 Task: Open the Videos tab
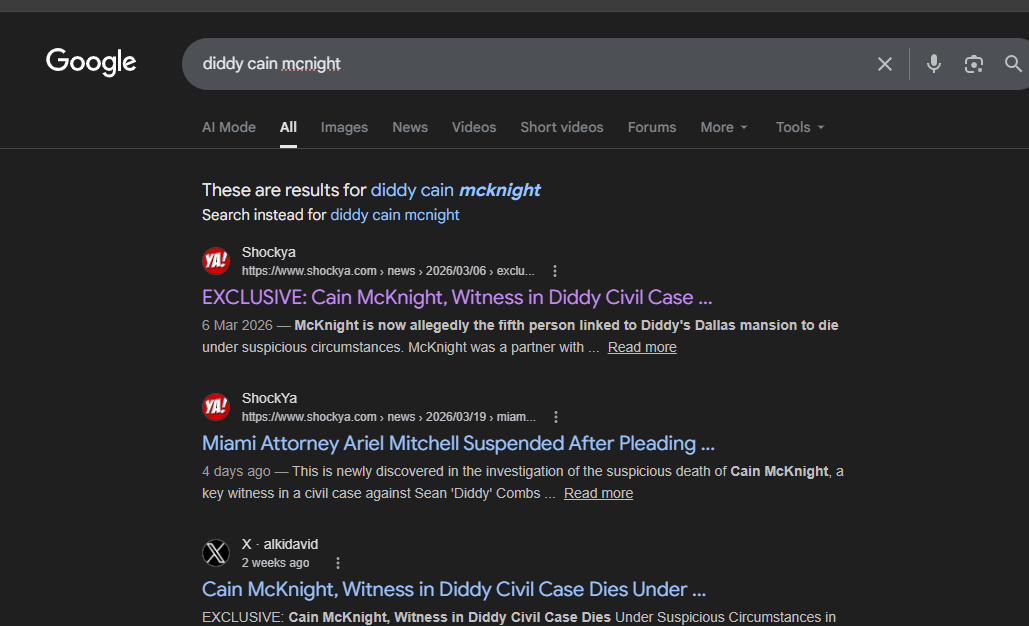(474, 127)
